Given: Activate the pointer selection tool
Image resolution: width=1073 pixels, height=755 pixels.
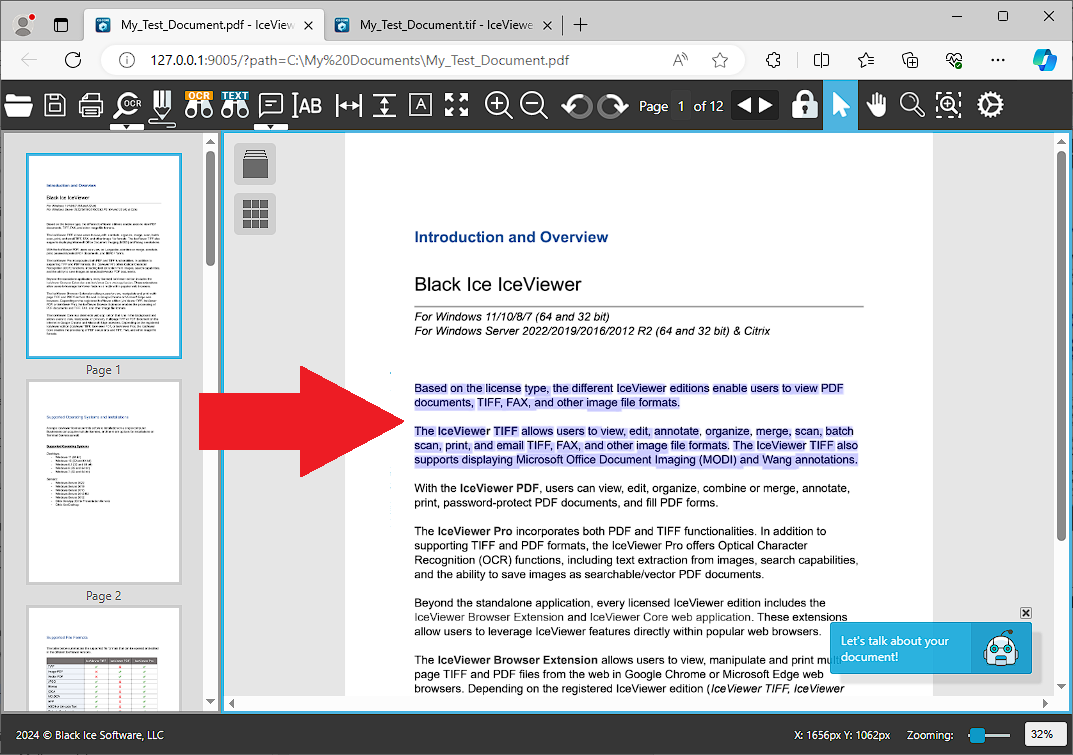Looking at the screenshot, I should pyautogui.click(x=840, y=105).
